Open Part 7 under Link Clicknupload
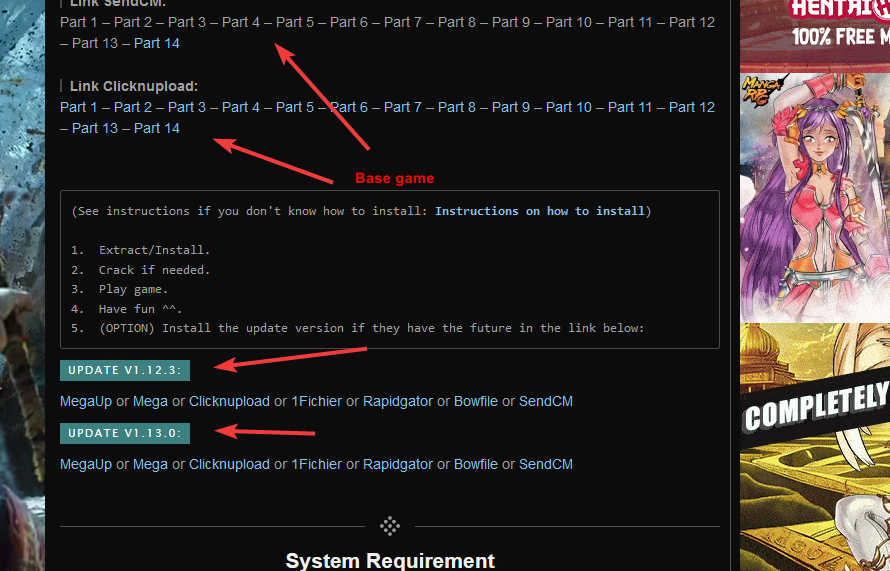This screenshot has width=890, height=571. tap(403, 107)
